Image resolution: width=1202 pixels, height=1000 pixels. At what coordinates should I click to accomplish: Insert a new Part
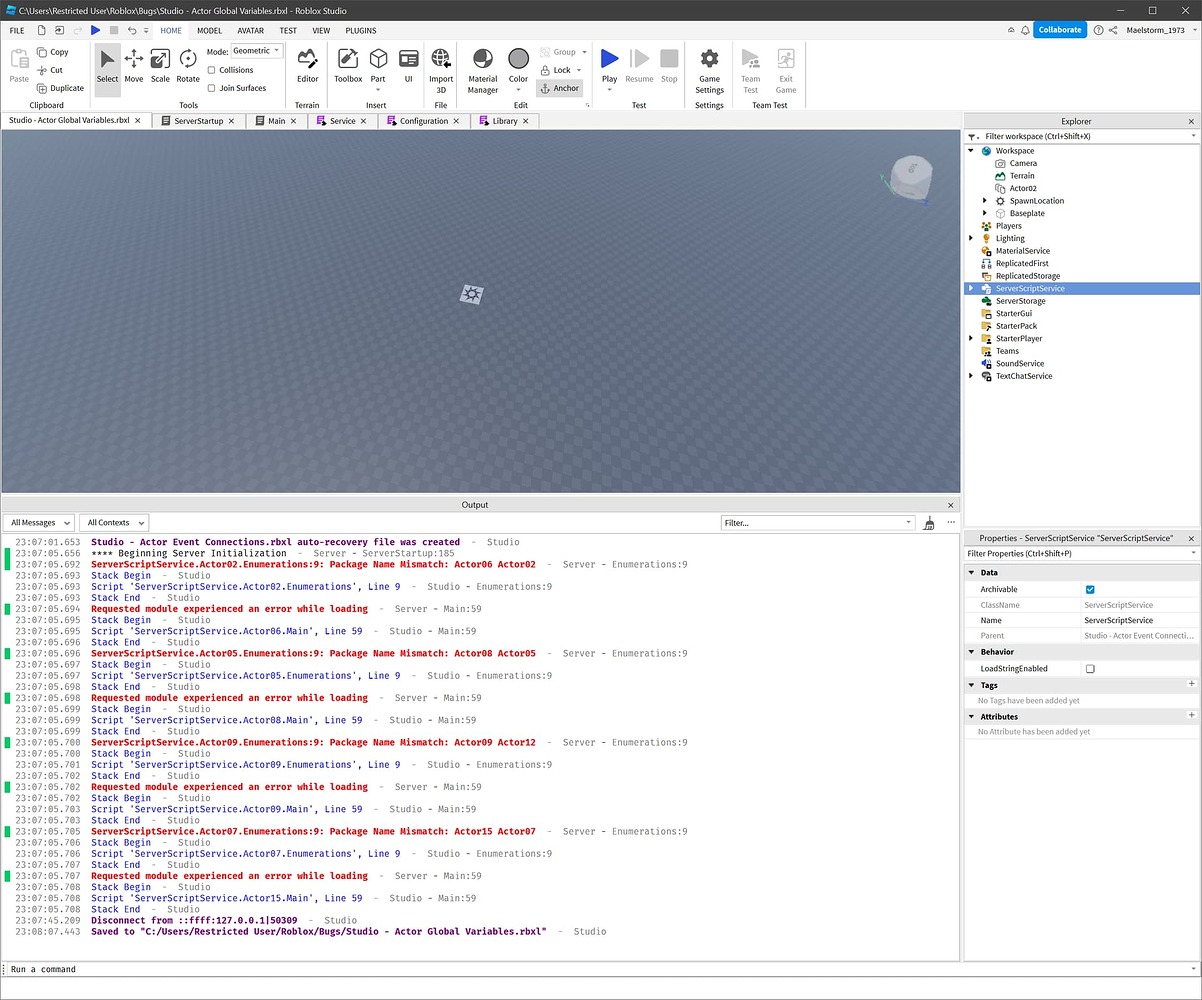tap(378, 61)
